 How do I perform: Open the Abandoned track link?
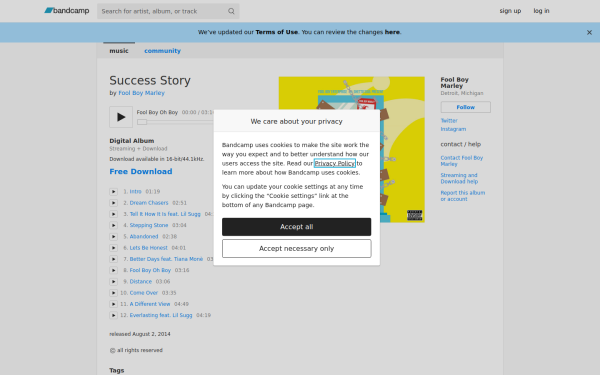144,236
